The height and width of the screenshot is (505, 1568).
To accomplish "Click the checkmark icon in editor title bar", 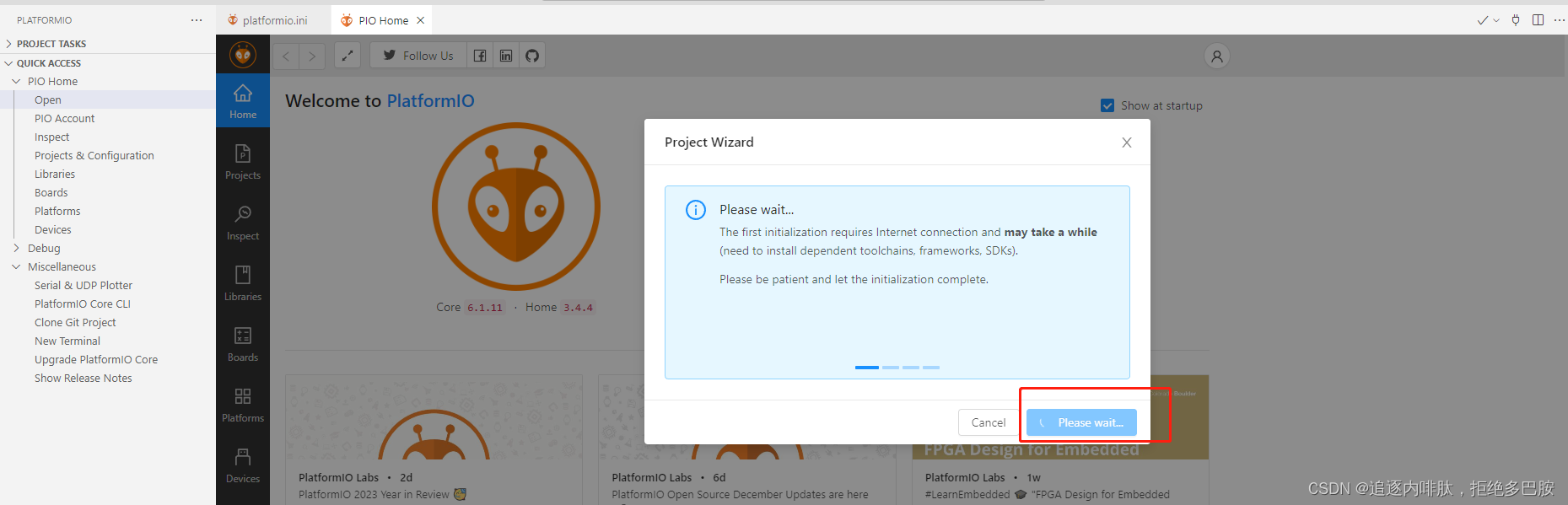I will pyautogui.click(x=1482, y=20).
